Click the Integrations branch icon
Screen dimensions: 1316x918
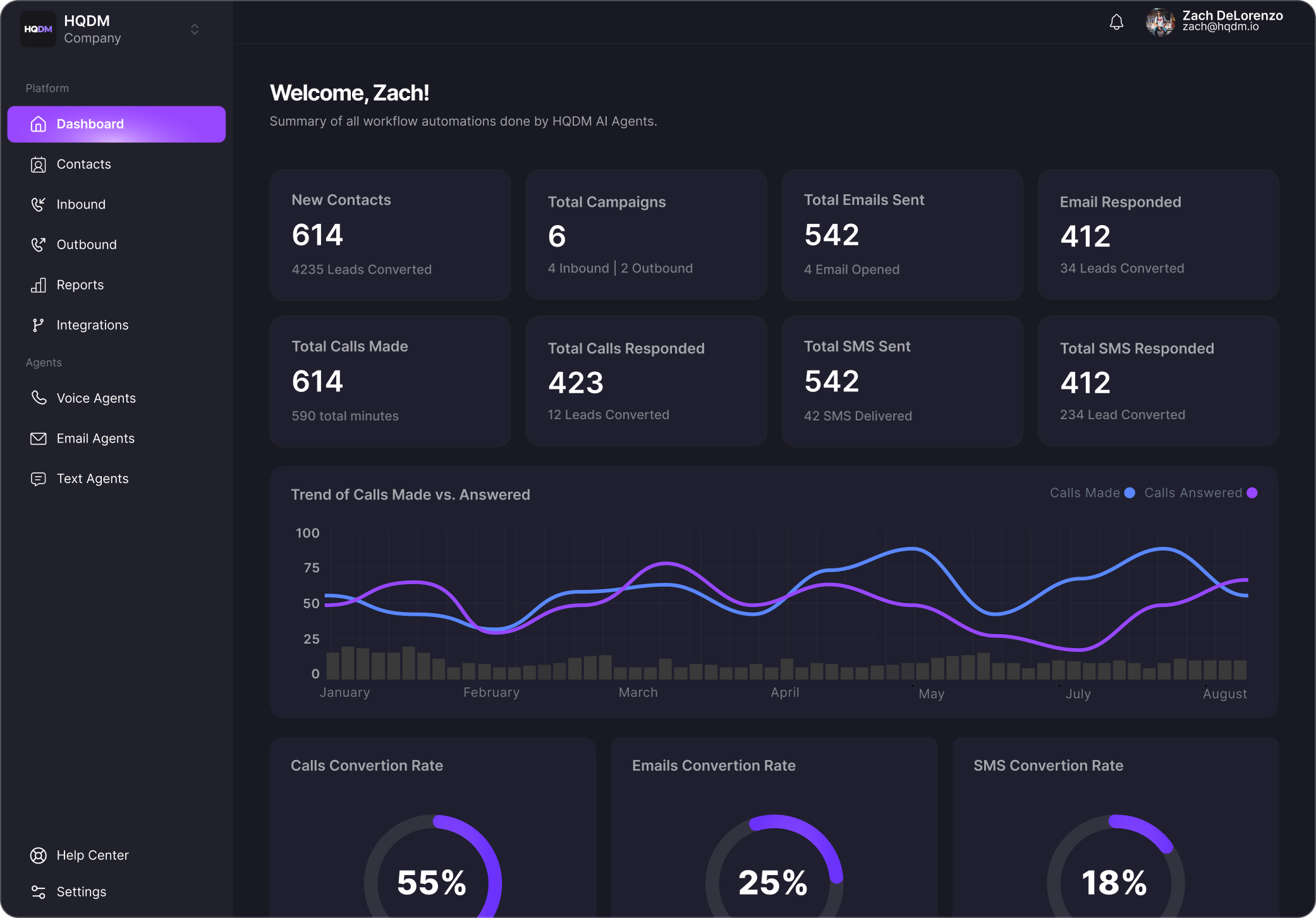[x=39, y=325]
